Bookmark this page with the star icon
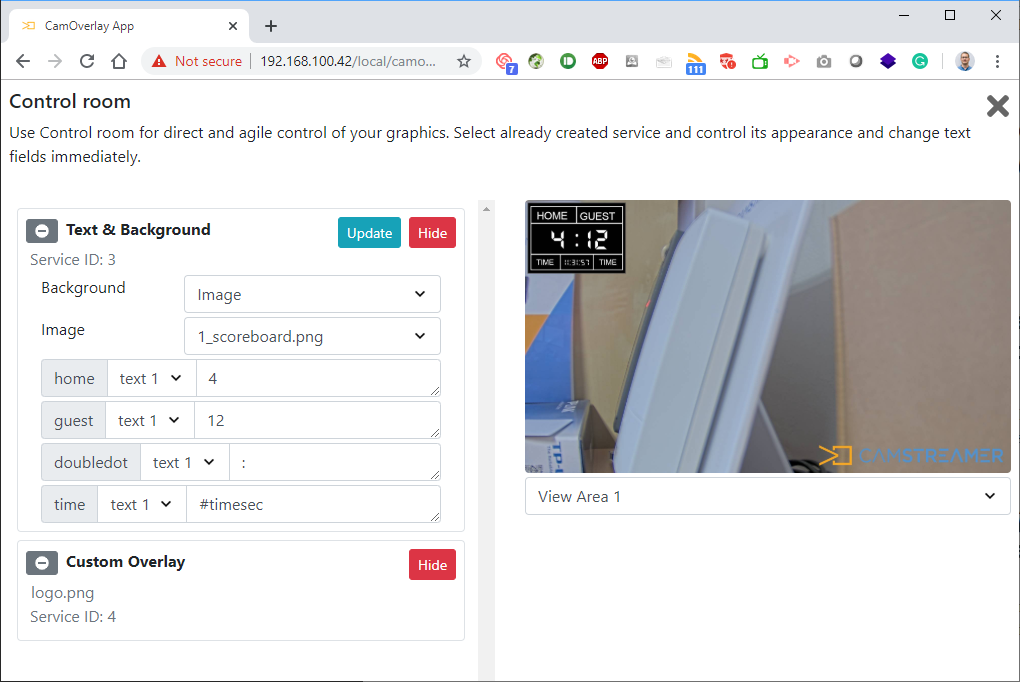Screen dimensions: 1020x682 coord(464,61)
